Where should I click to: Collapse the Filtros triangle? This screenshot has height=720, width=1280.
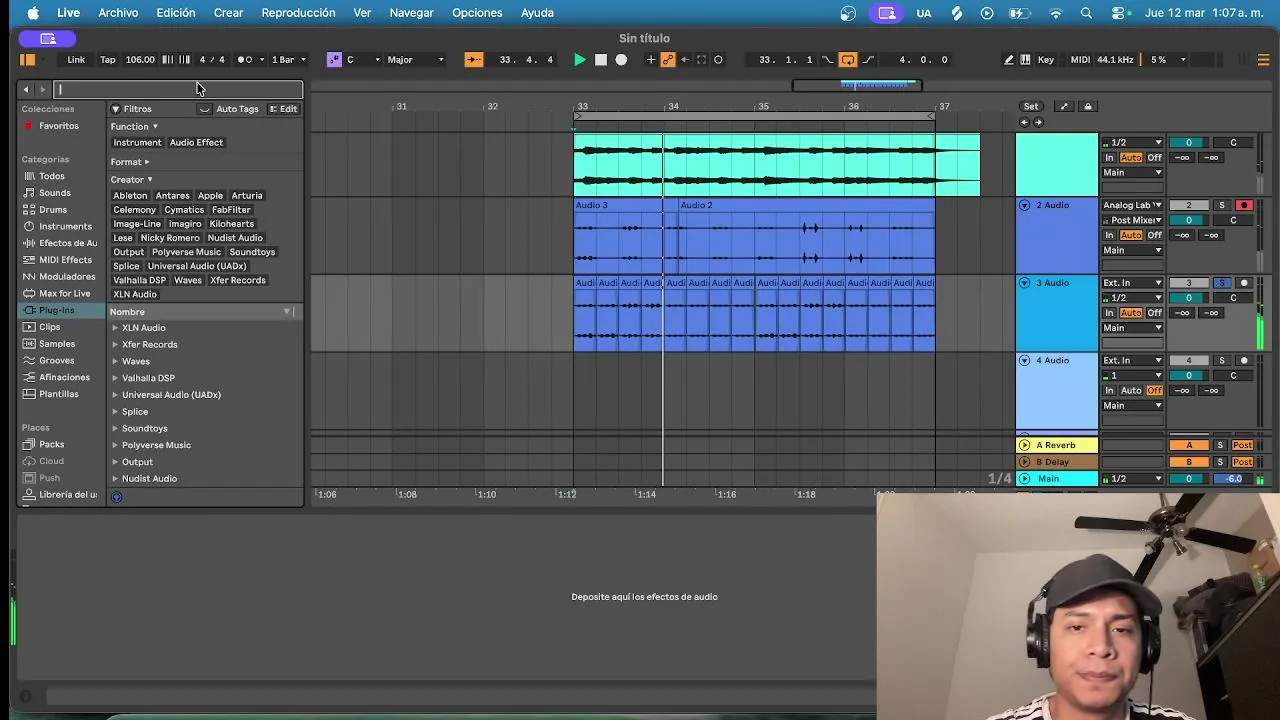point(116,109)
